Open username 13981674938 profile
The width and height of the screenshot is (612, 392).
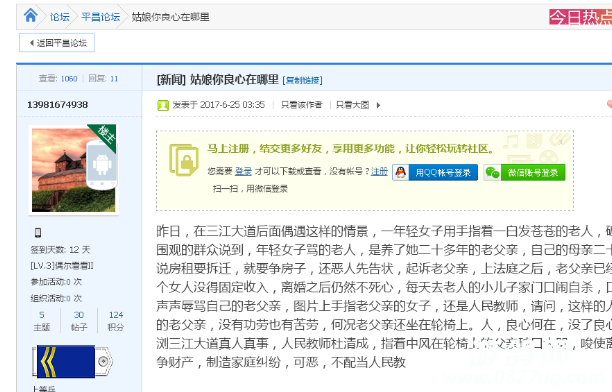[x=57, y=105]
